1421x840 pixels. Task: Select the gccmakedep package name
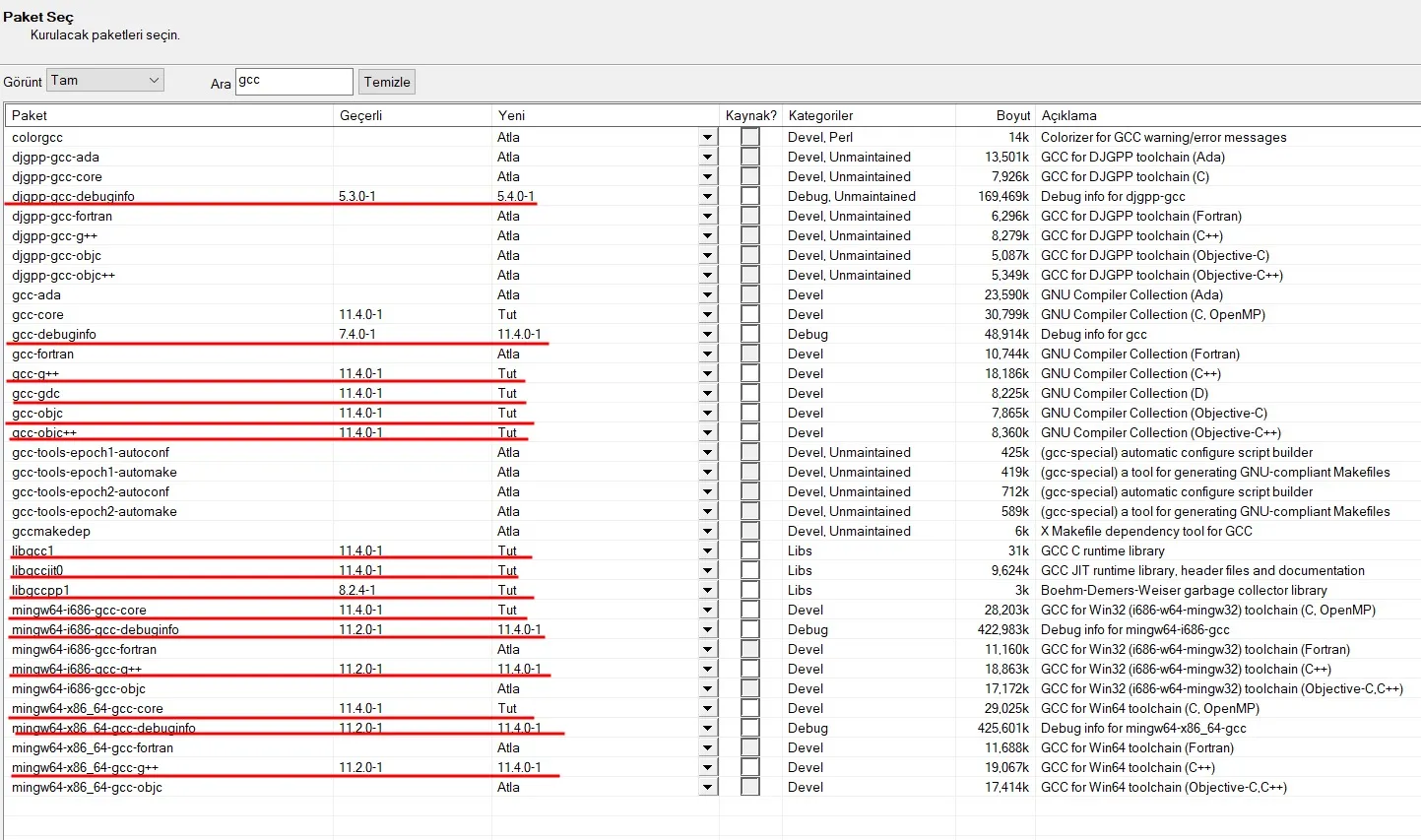51,531
